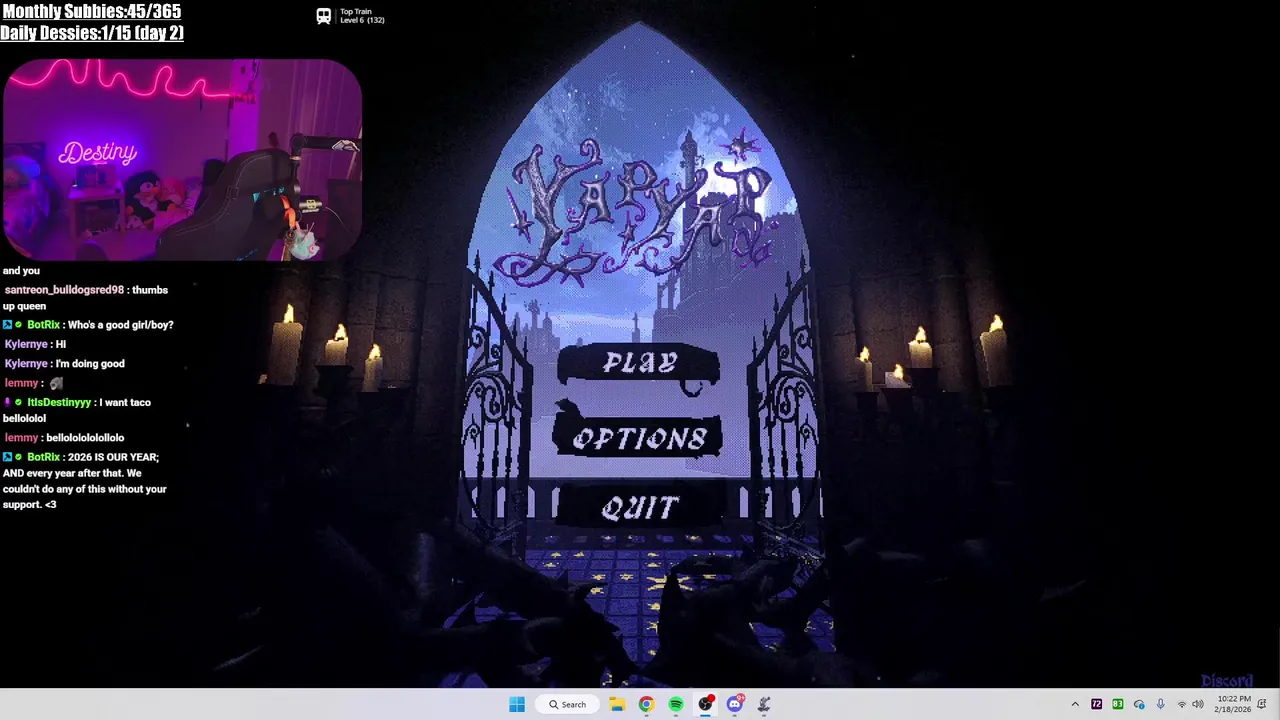Select the game's taskbar icon
1280x720 pixels.
pyautogui.click(x=764, y=704)
